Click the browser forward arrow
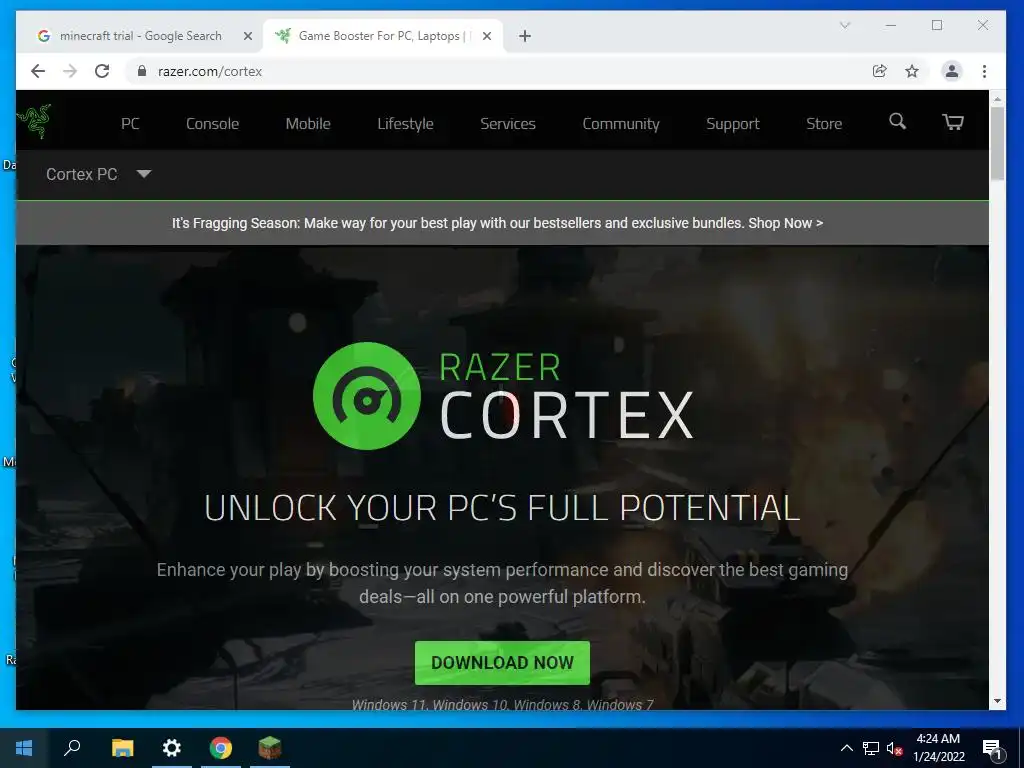The image size is (1024, 768). [70, 71]
